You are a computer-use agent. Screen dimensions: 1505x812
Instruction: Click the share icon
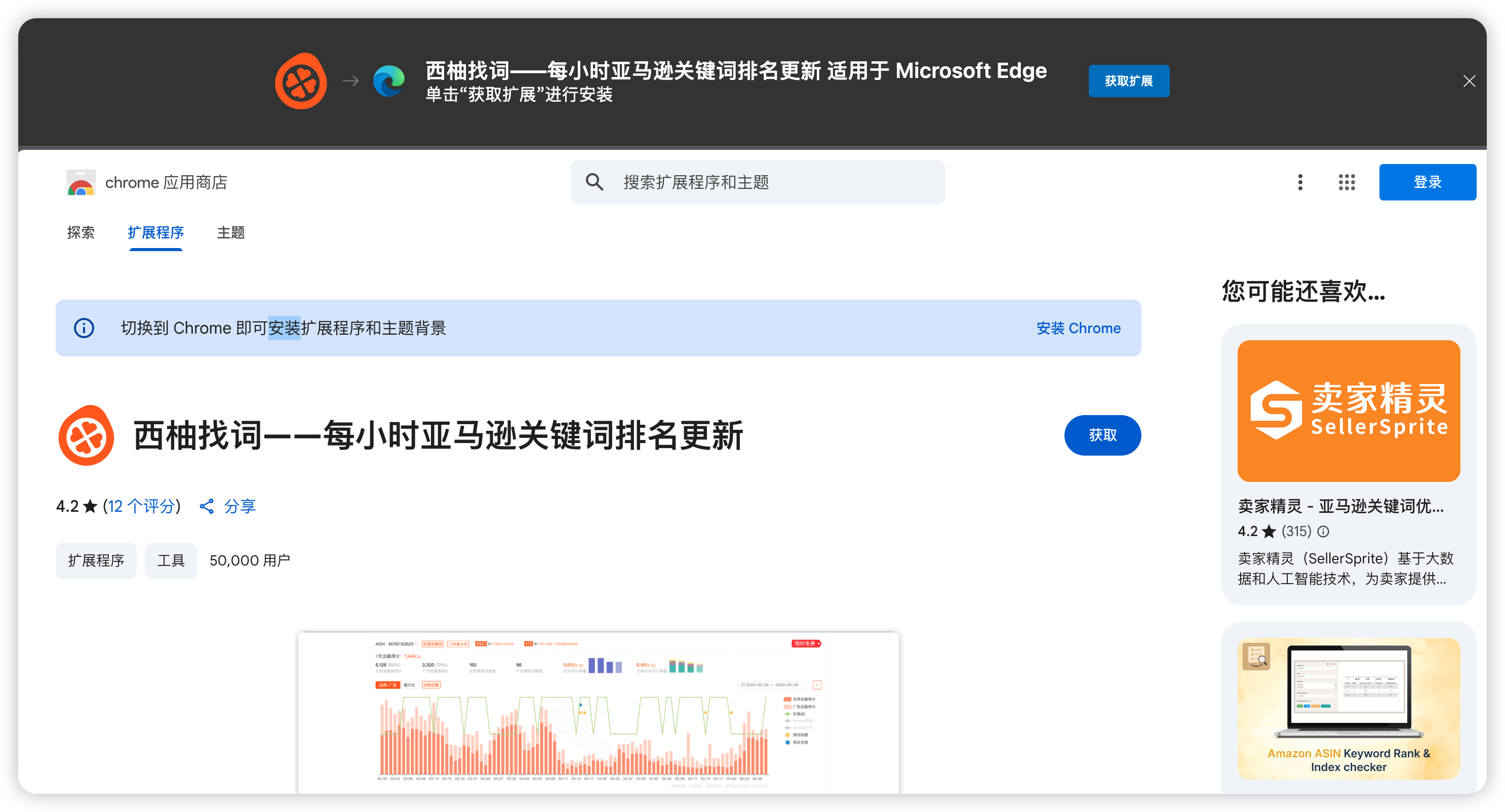[206, 506]
